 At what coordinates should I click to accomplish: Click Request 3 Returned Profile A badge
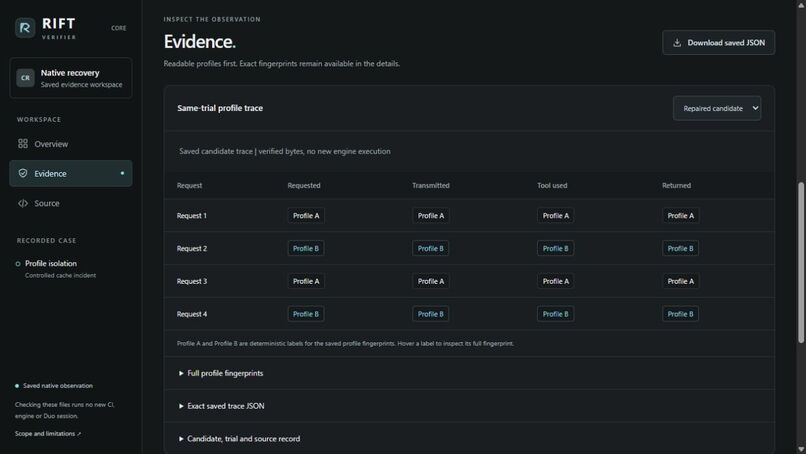(681, 281)
